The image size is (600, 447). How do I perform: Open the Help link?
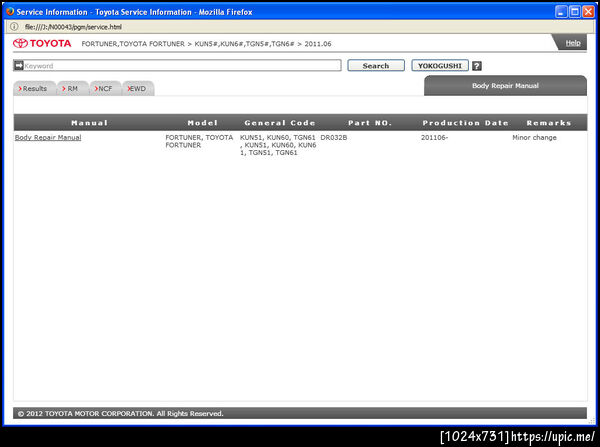click(x=572, y=43)
